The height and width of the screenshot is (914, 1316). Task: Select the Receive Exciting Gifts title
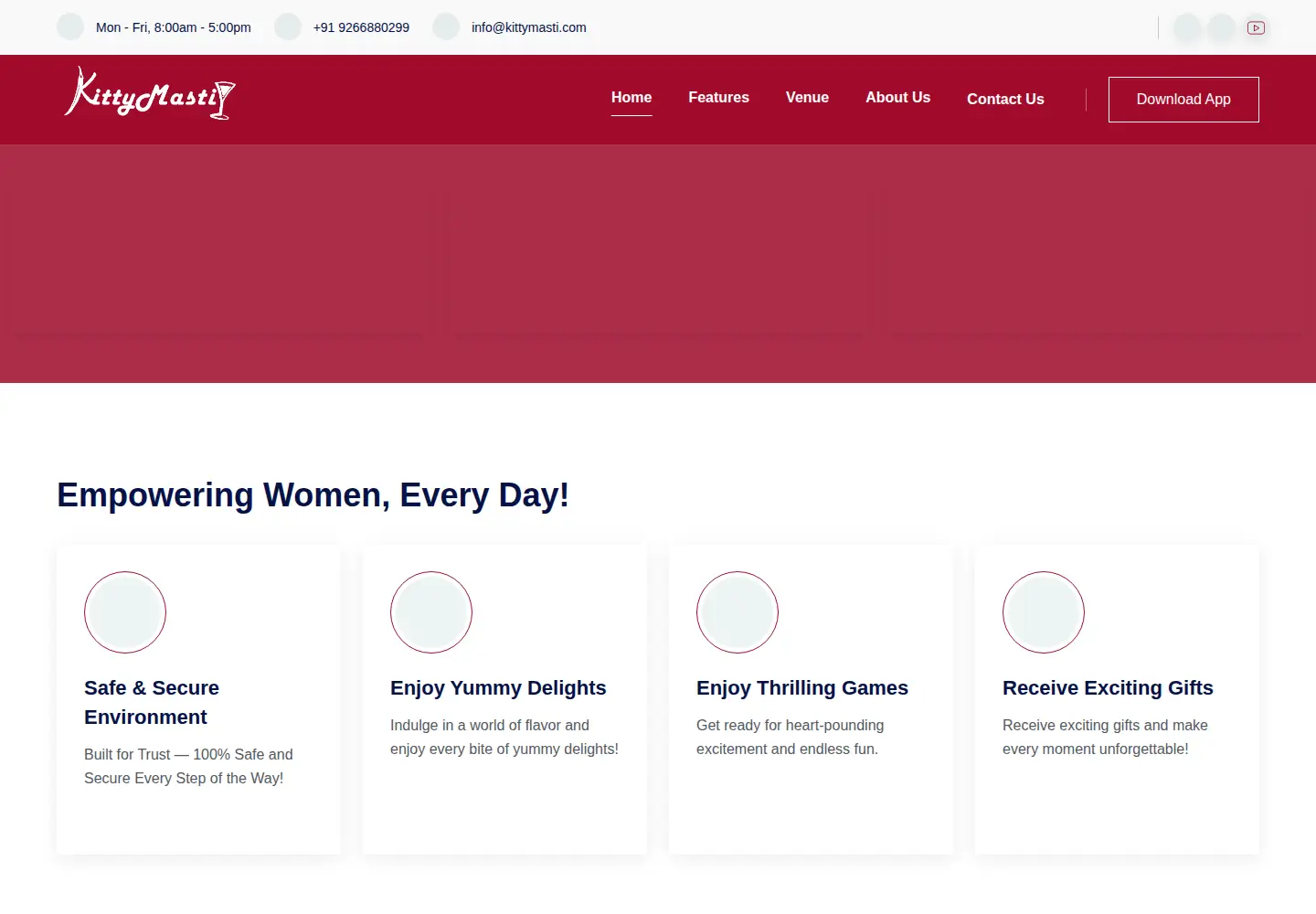click(x=1108, y=688)
